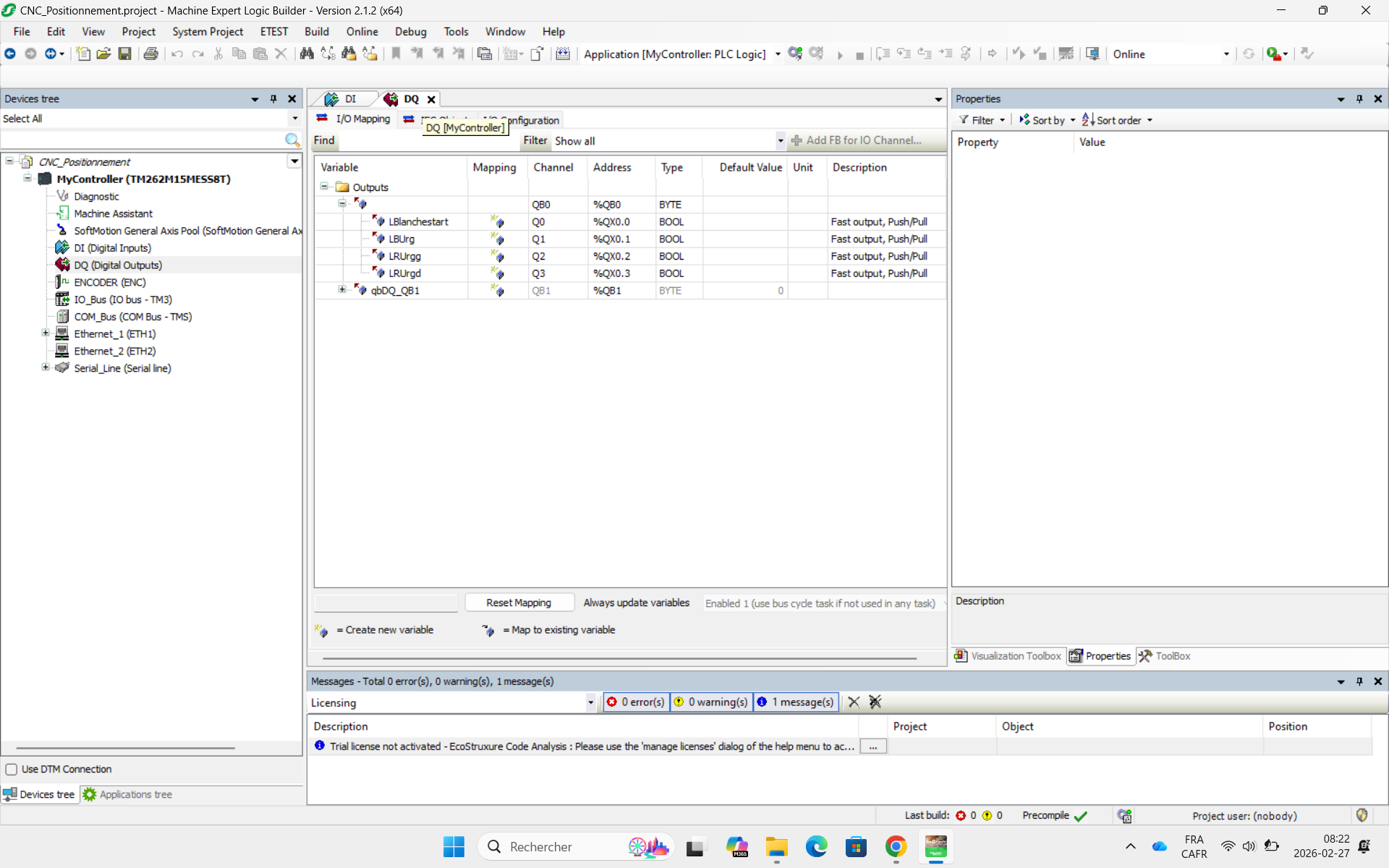
Task: Click the Login (gear) toolbar icon
Action: click(795, 54)
